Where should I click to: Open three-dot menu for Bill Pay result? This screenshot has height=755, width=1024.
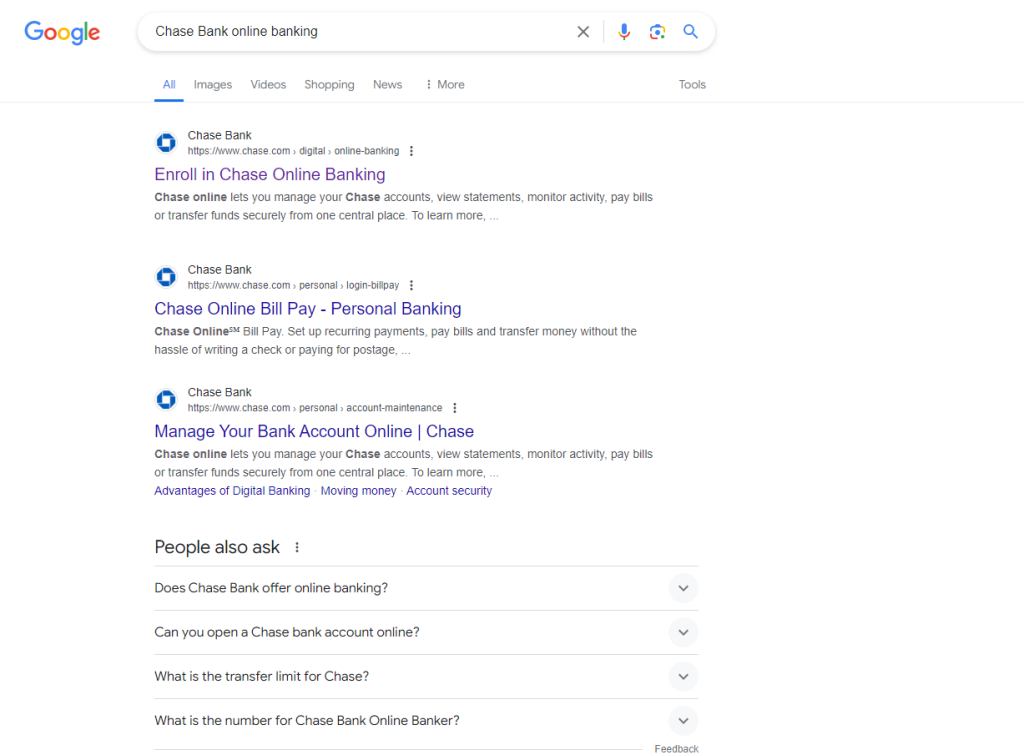[411, 285]
